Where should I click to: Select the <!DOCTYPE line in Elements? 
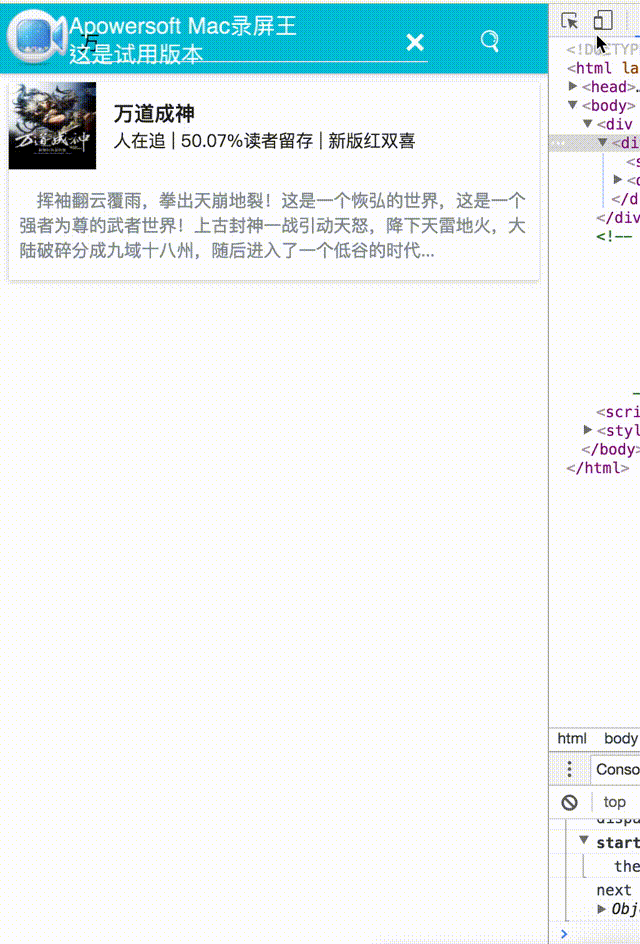pos(603,49)
